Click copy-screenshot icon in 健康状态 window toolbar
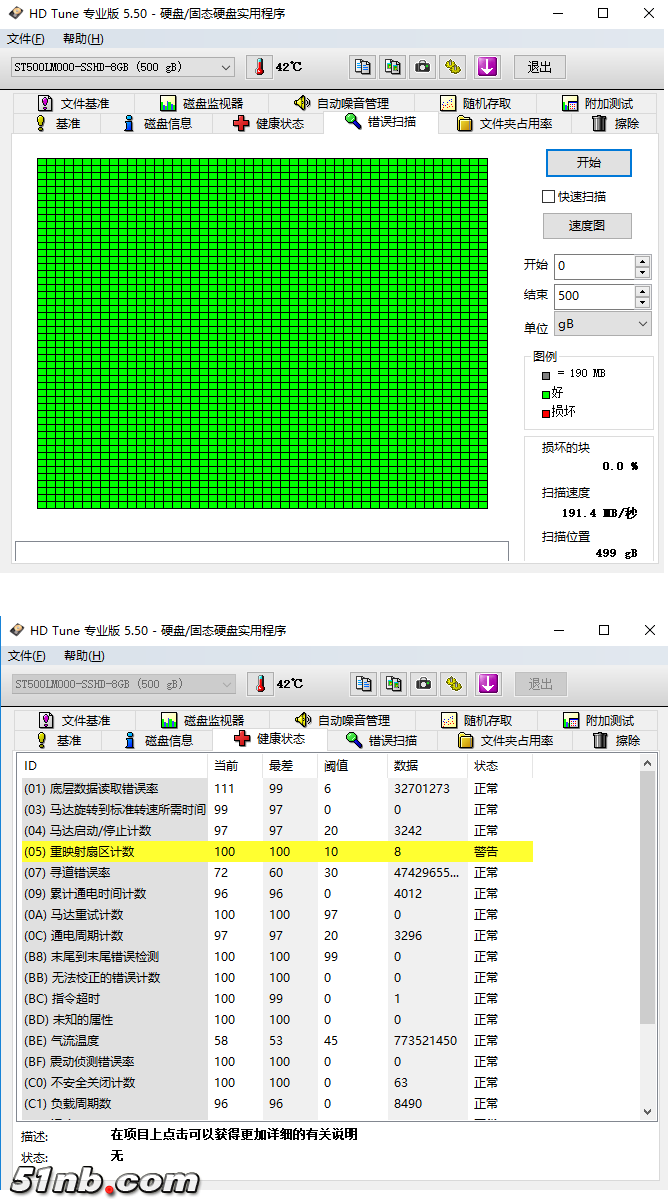This screenshot has width=668, height=1204. click(x=394, y=684)
